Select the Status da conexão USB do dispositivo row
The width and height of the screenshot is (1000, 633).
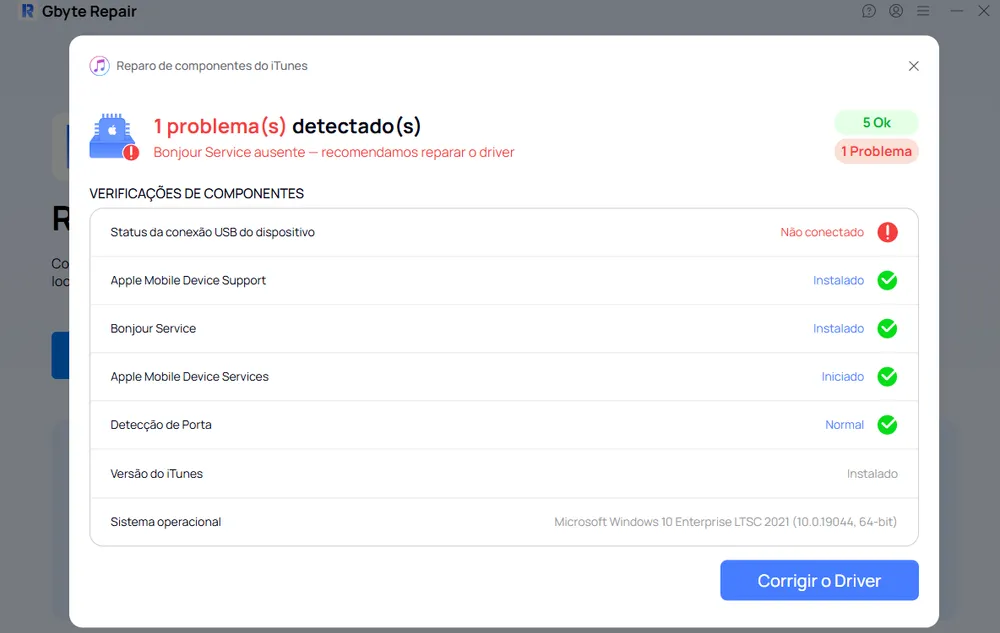point(504,233)
